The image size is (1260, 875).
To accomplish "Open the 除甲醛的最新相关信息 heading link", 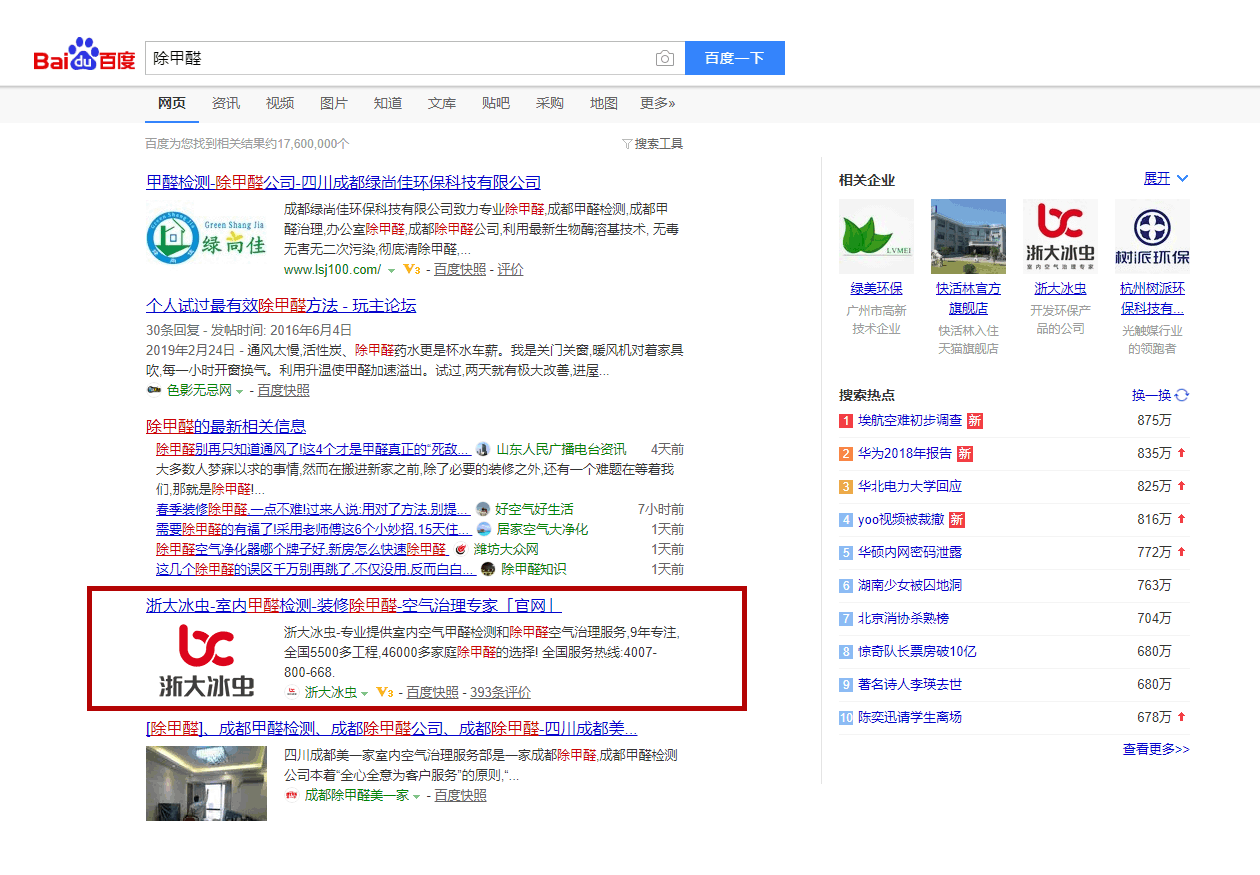I will 226,426.
